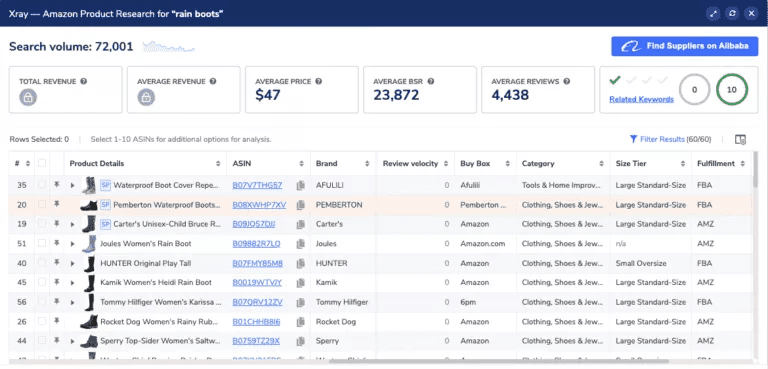768x369 pixels.
Task: Copy ASIN B08XWHP7XV with the clipboard icon
Action: click(x=301, y=205)
